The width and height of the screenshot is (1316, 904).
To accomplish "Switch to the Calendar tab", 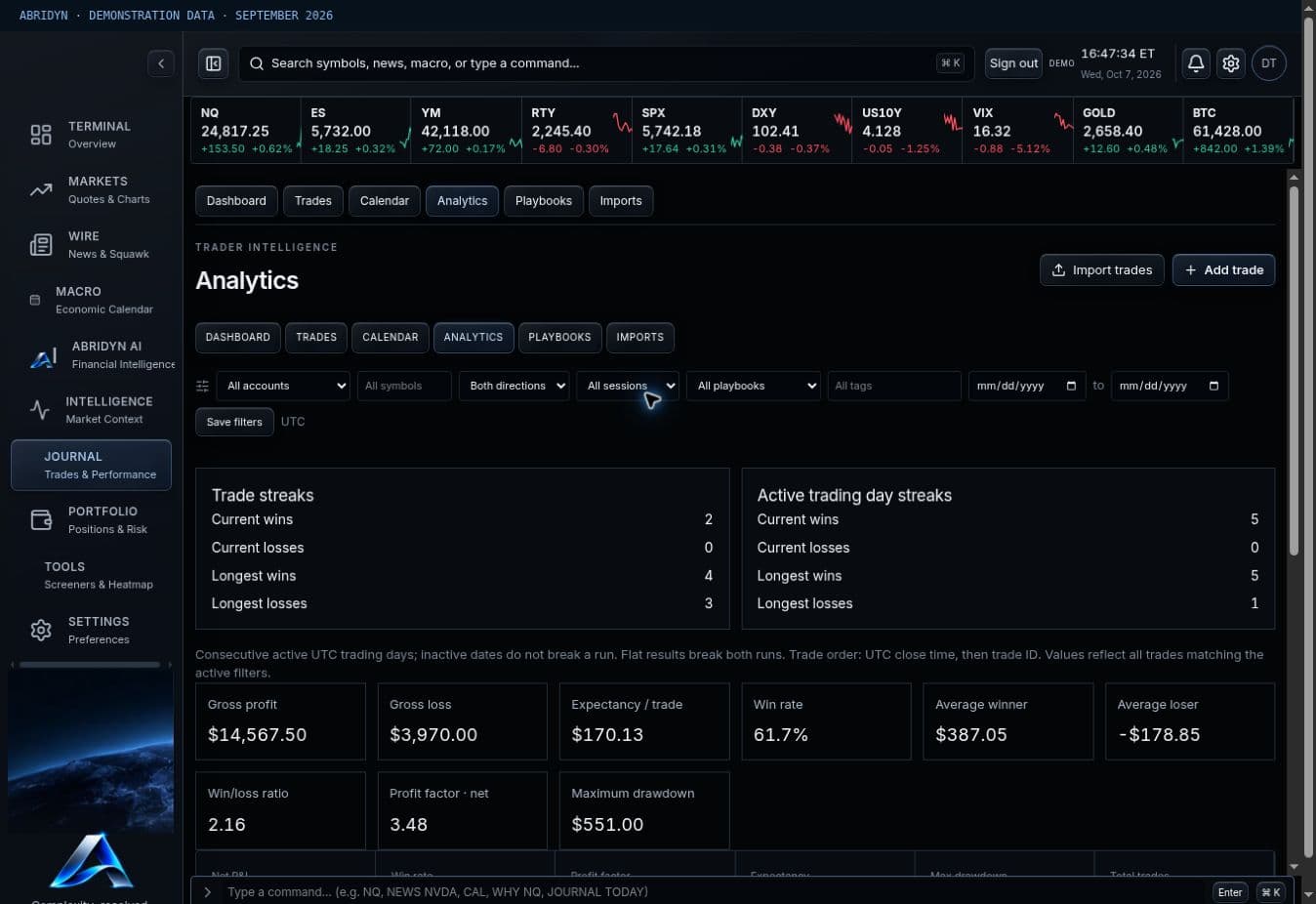I will pyautogui.click(x=385, y=201).
